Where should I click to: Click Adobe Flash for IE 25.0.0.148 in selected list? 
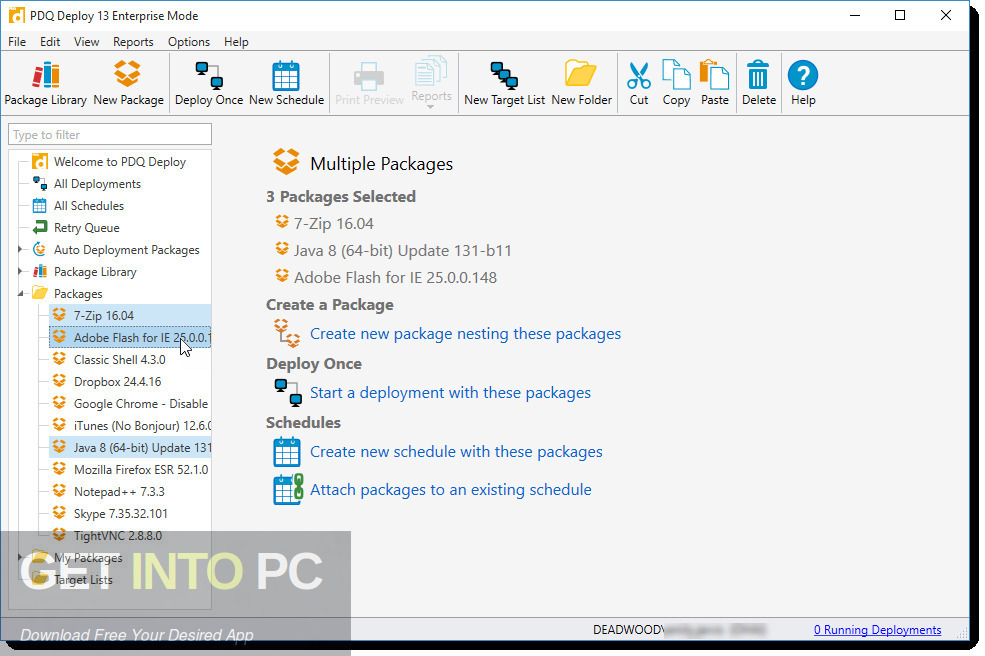coord(395,278)
